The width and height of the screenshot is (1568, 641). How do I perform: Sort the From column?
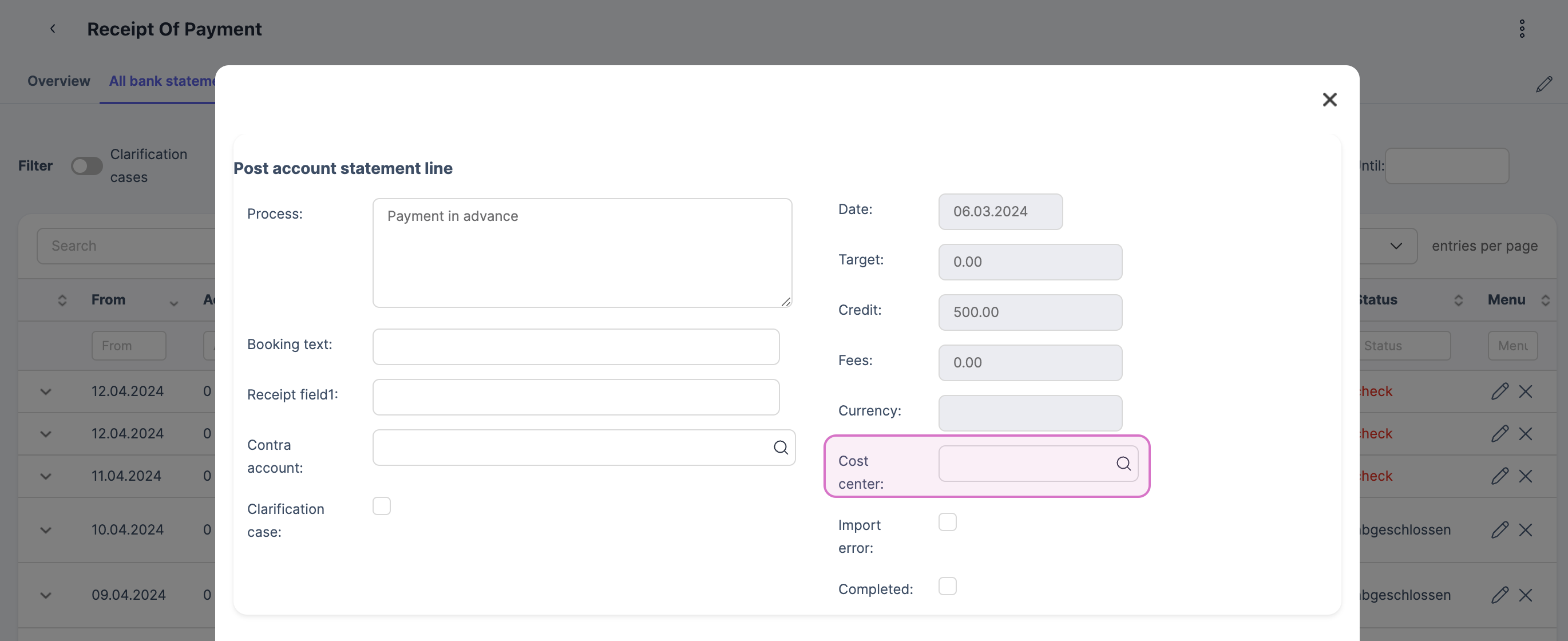coord(61,299)
